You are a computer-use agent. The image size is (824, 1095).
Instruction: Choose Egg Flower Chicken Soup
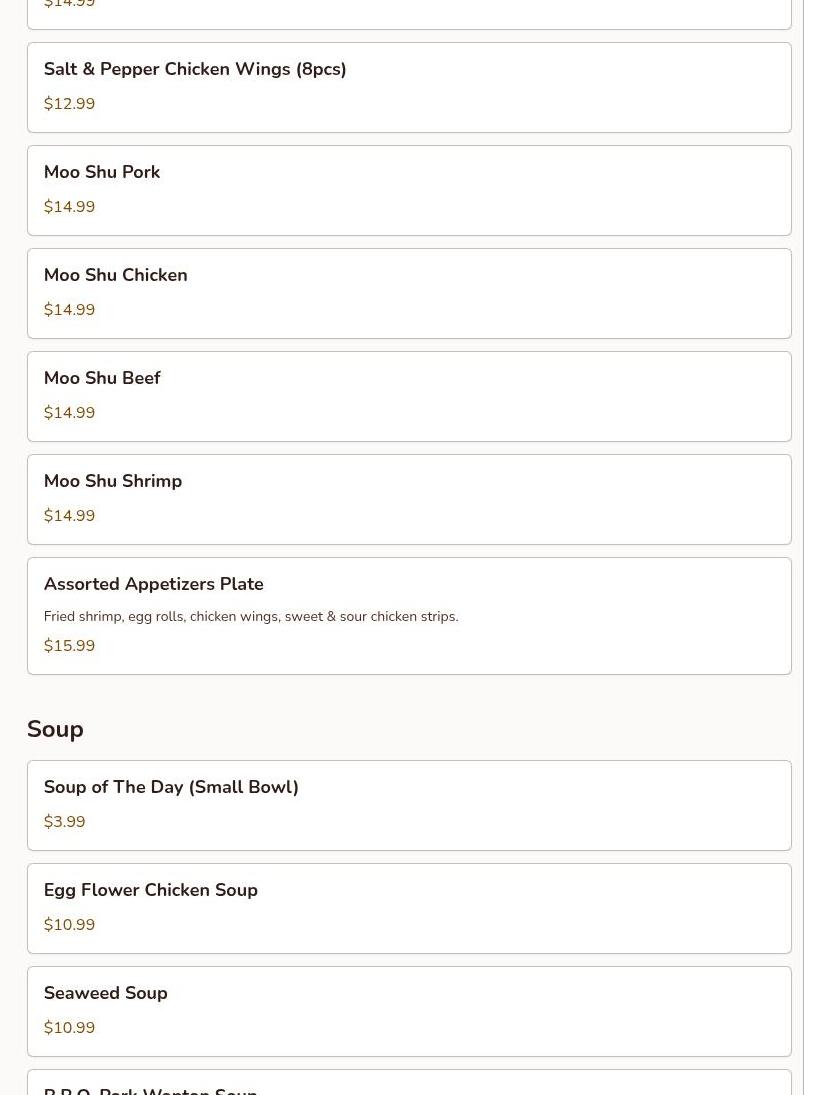click(x=408, y=908)
